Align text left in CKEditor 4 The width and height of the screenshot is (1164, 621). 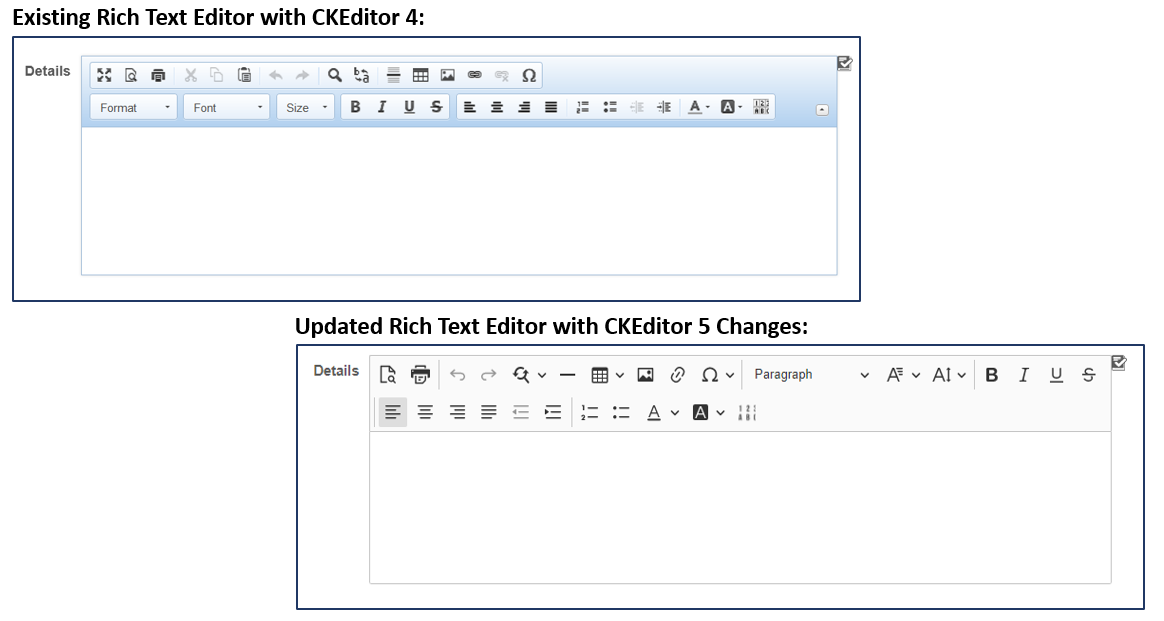tap(470, 107)
